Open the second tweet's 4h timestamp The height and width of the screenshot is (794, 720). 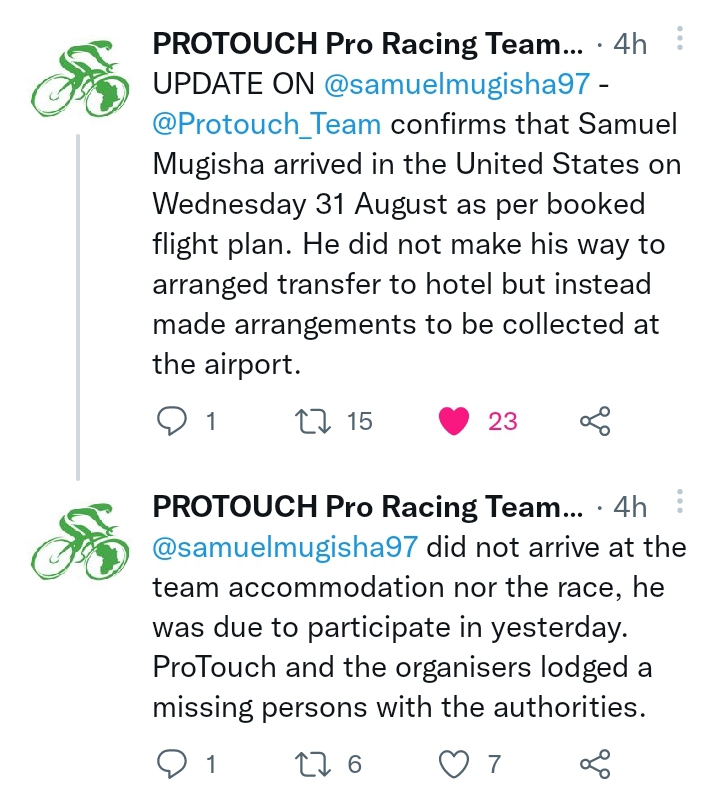[630, 507]
